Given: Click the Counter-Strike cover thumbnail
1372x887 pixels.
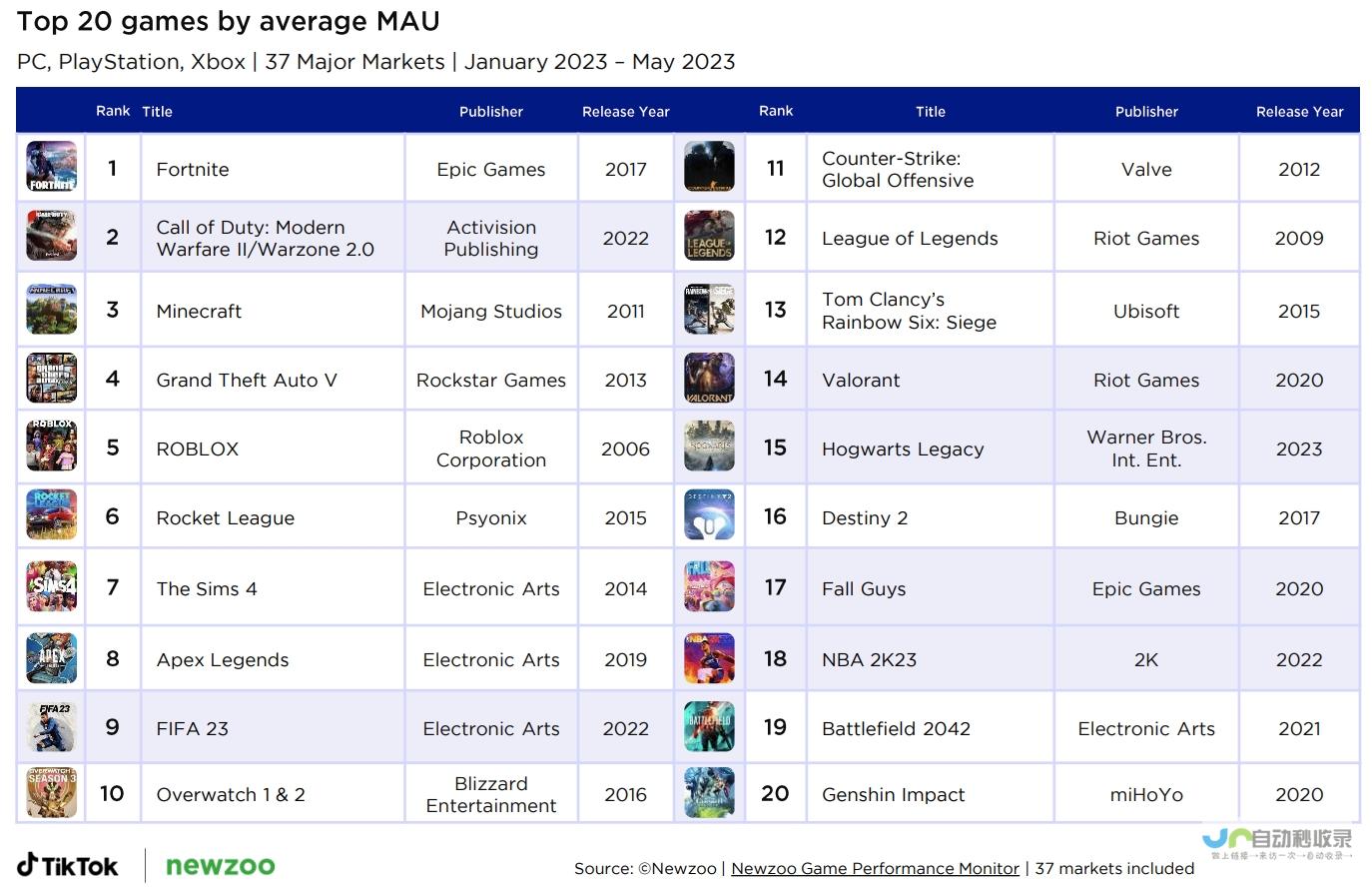Looking at the screenshot, I should coord(709,167).
